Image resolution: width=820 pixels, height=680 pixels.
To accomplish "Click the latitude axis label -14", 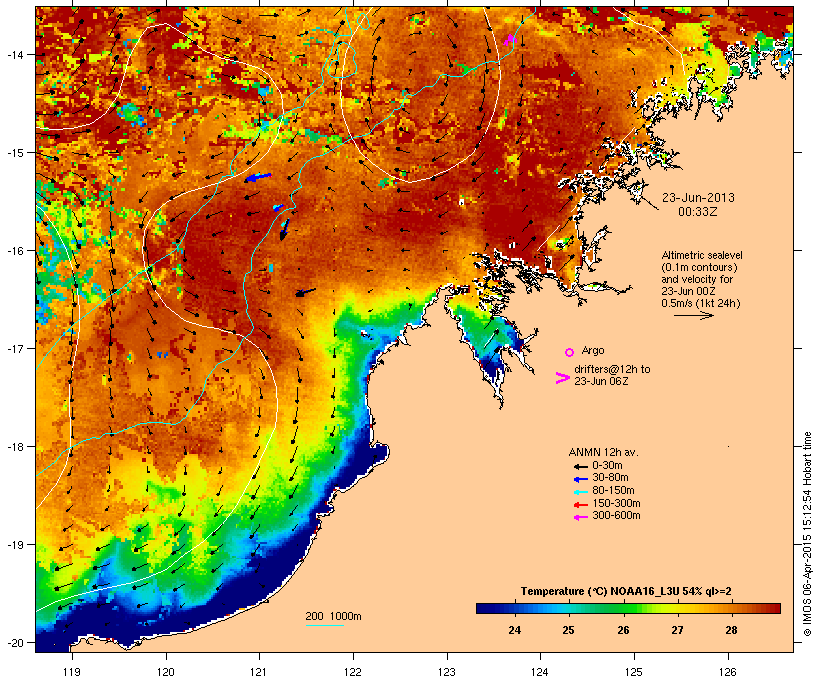I will 14,54.
